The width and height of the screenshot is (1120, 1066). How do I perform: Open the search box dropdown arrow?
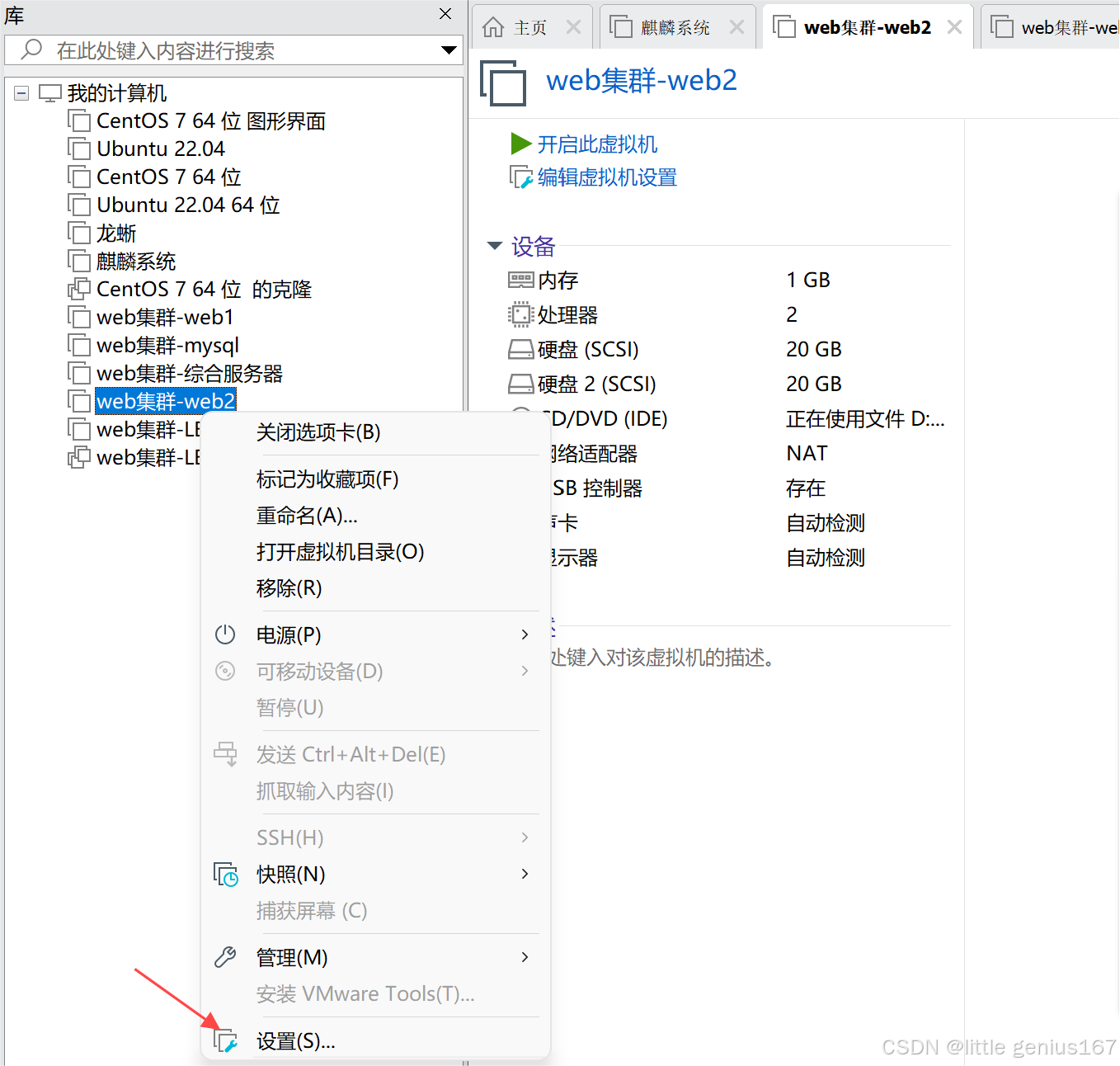click(x=449, y=50)
